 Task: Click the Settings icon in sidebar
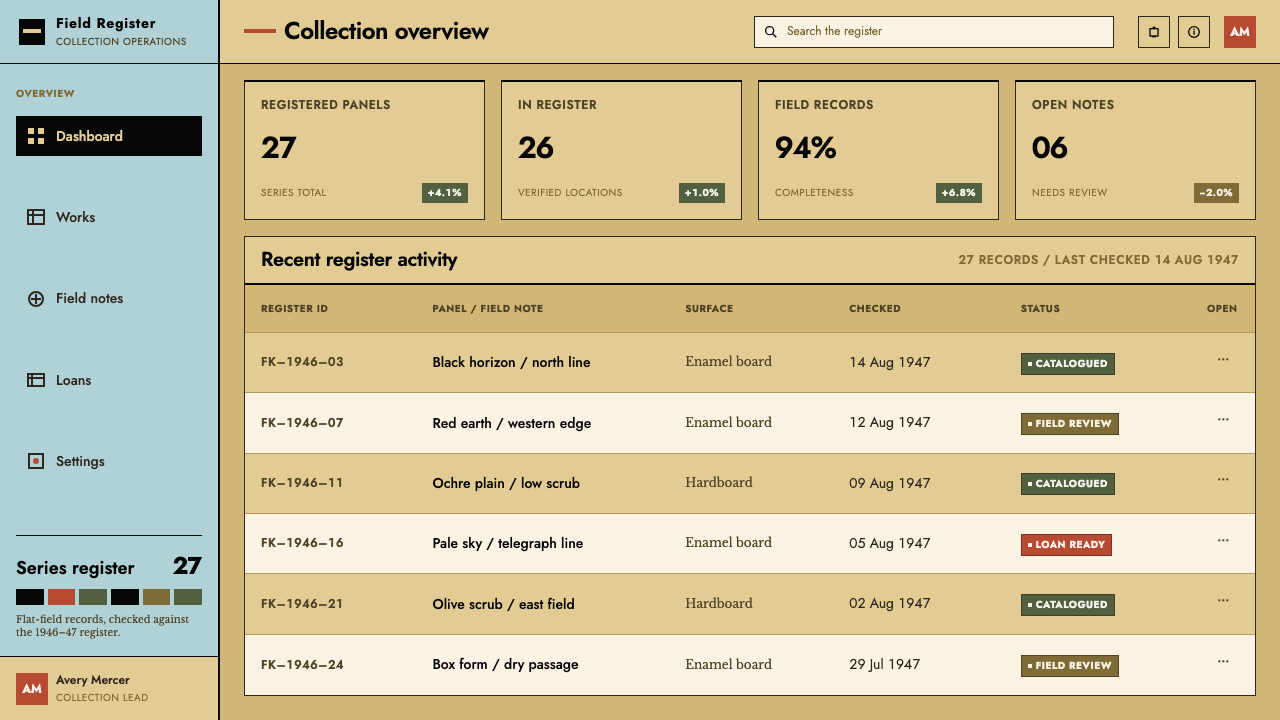click(36, 461)
